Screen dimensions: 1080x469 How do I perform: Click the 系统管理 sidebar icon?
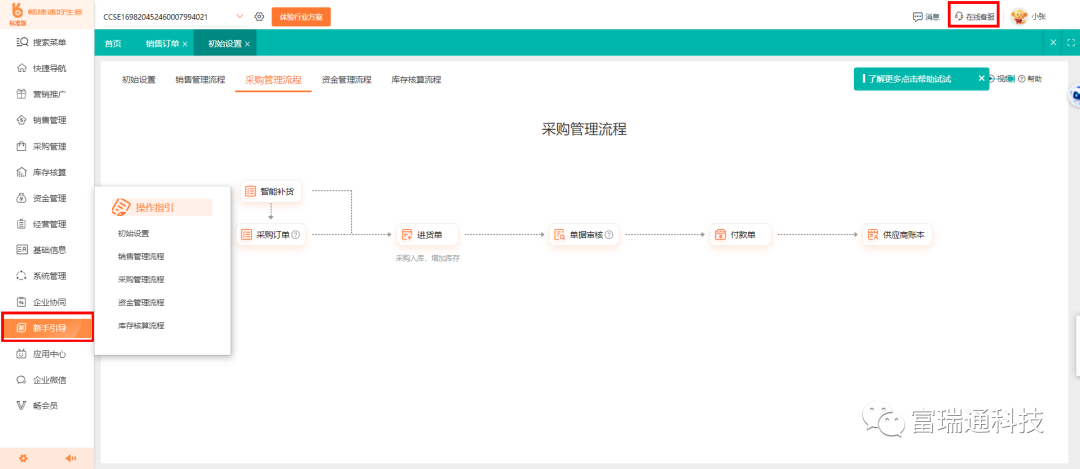tap(21, 275)
